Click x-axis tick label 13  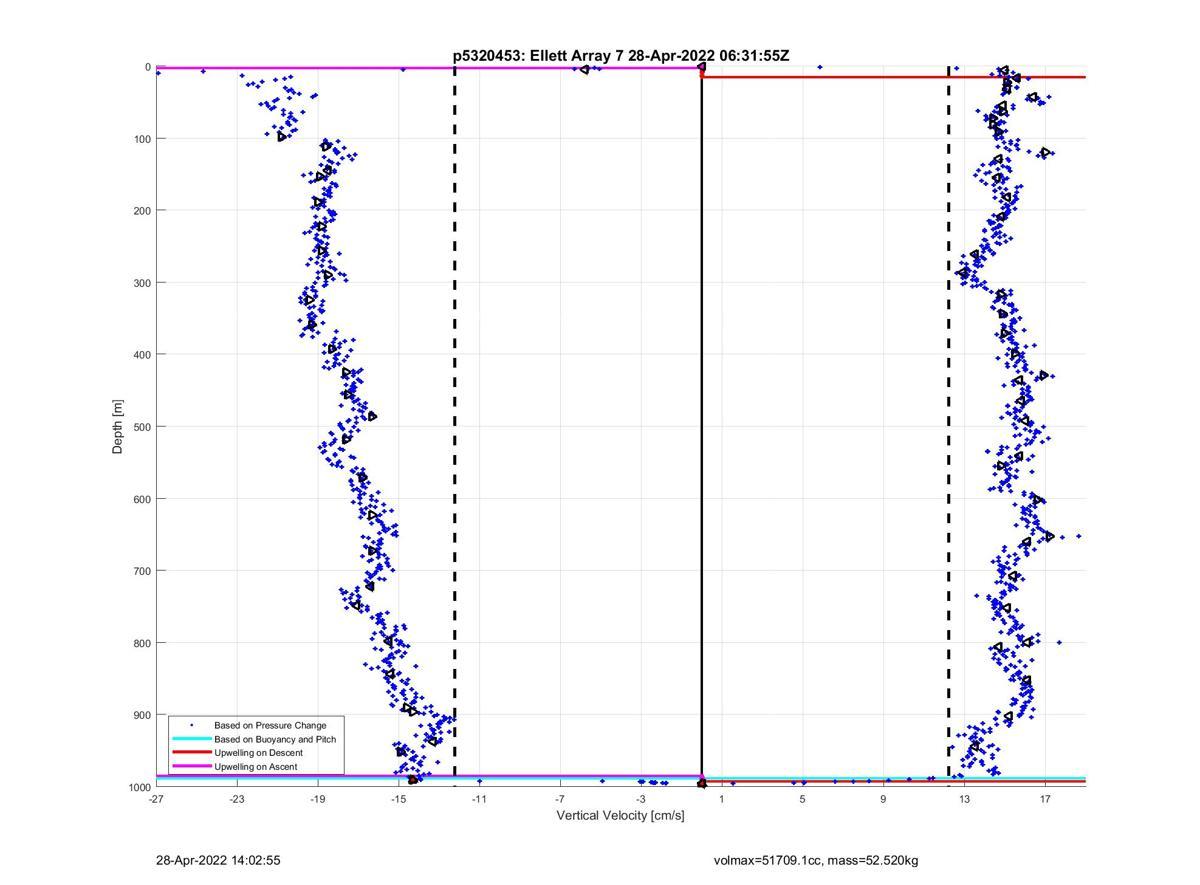pyautogui.click(x=965, y=799)
